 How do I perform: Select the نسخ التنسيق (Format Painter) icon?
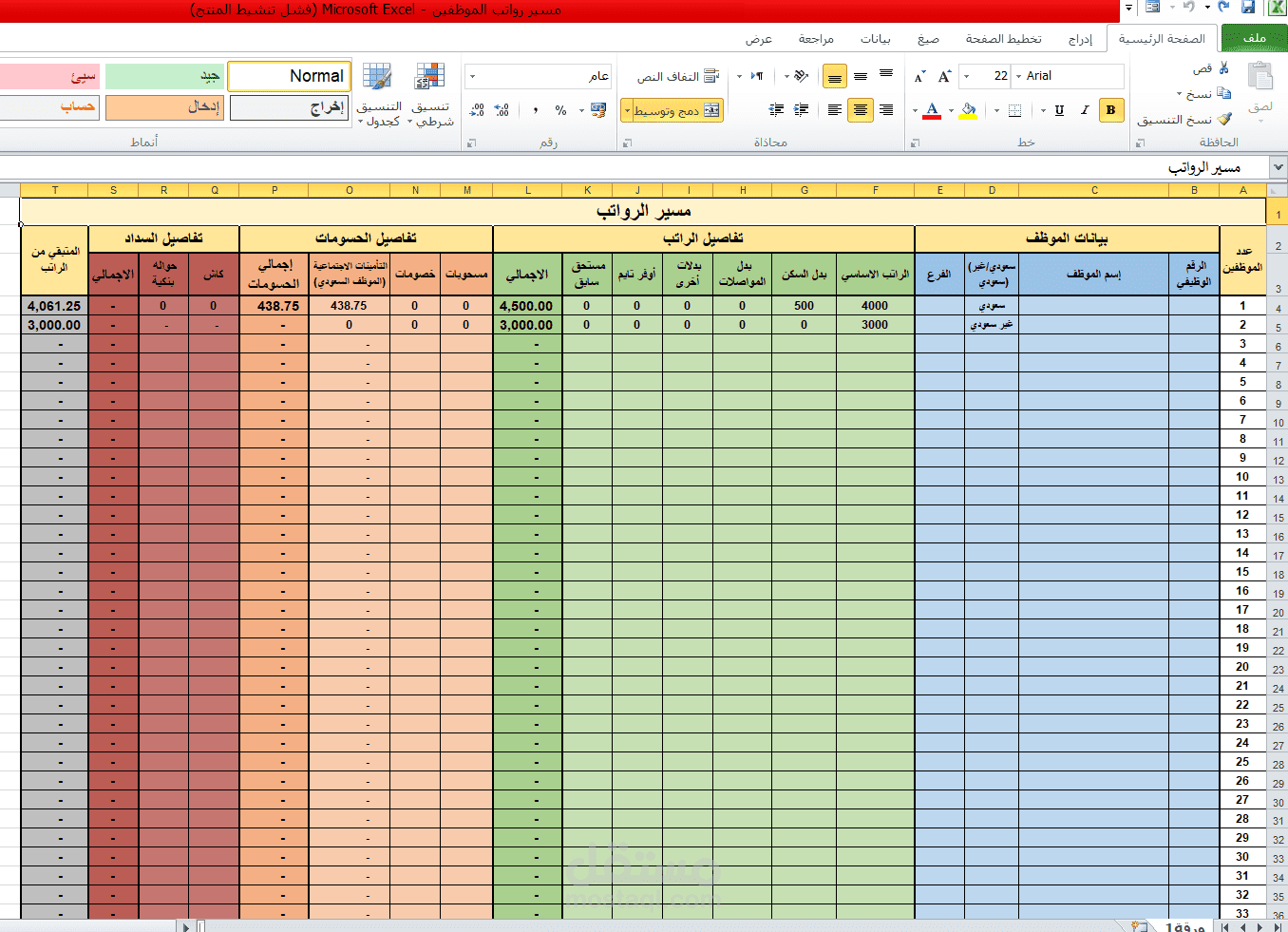1224,119
